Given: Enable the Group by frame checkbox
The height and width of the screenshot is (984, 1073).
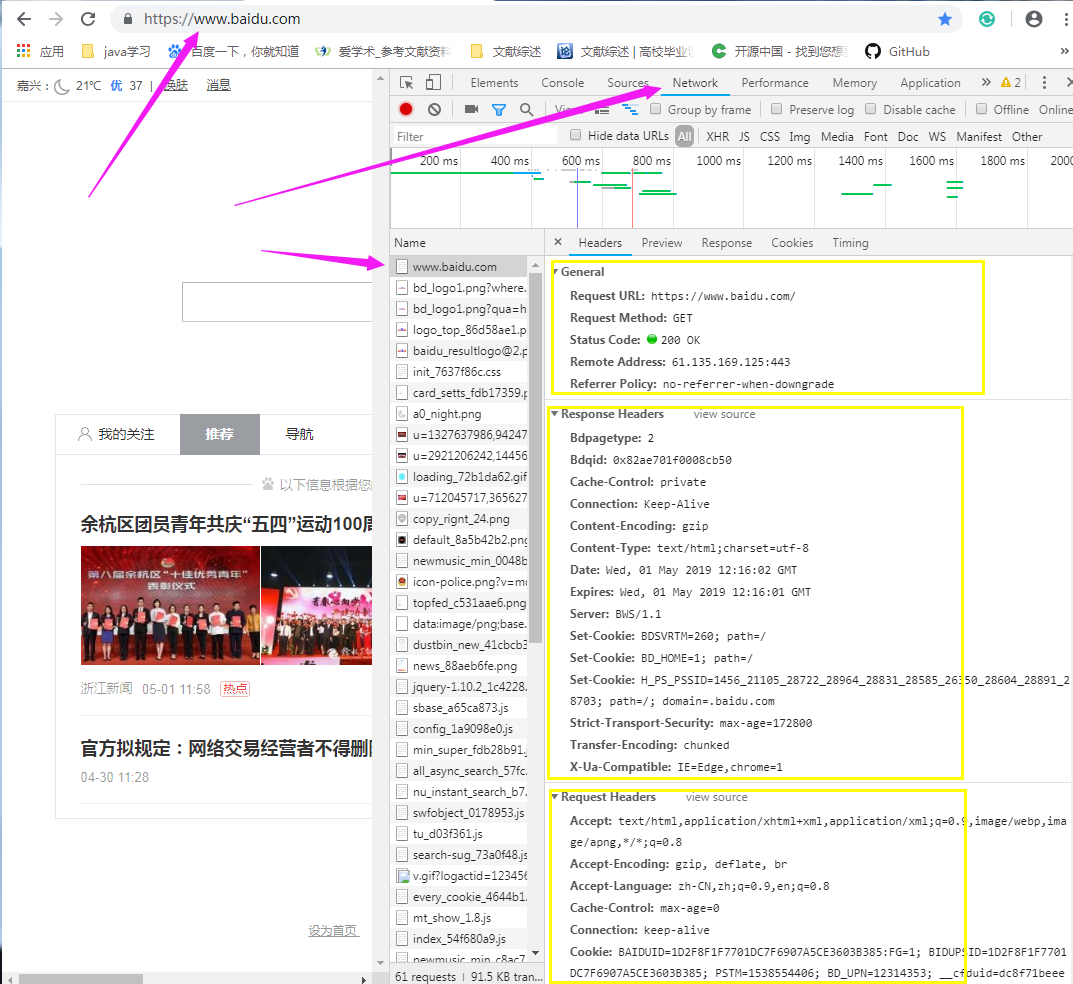Looking at the screenshot, I should point(656,109).
